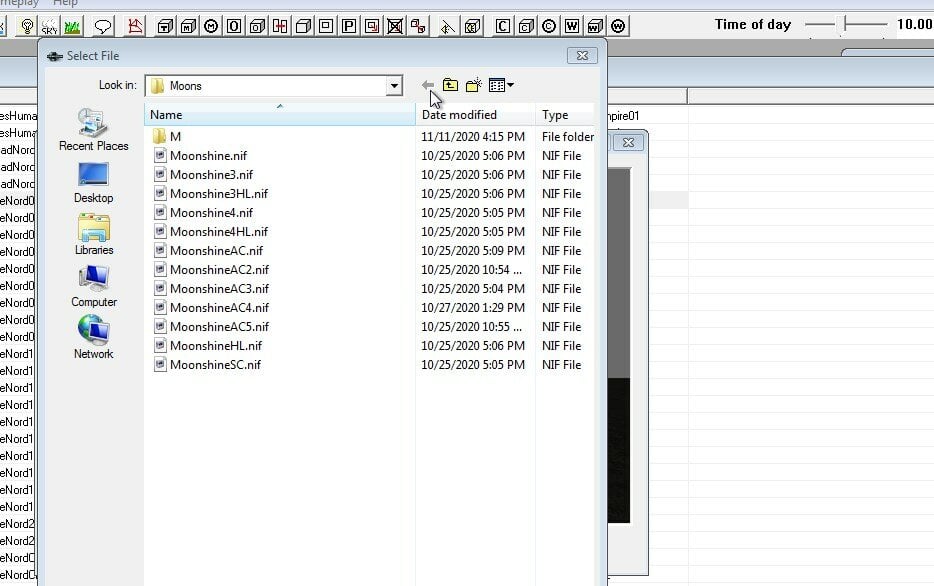Toggle the SKY toolbar icon

(x=49, y=26)
